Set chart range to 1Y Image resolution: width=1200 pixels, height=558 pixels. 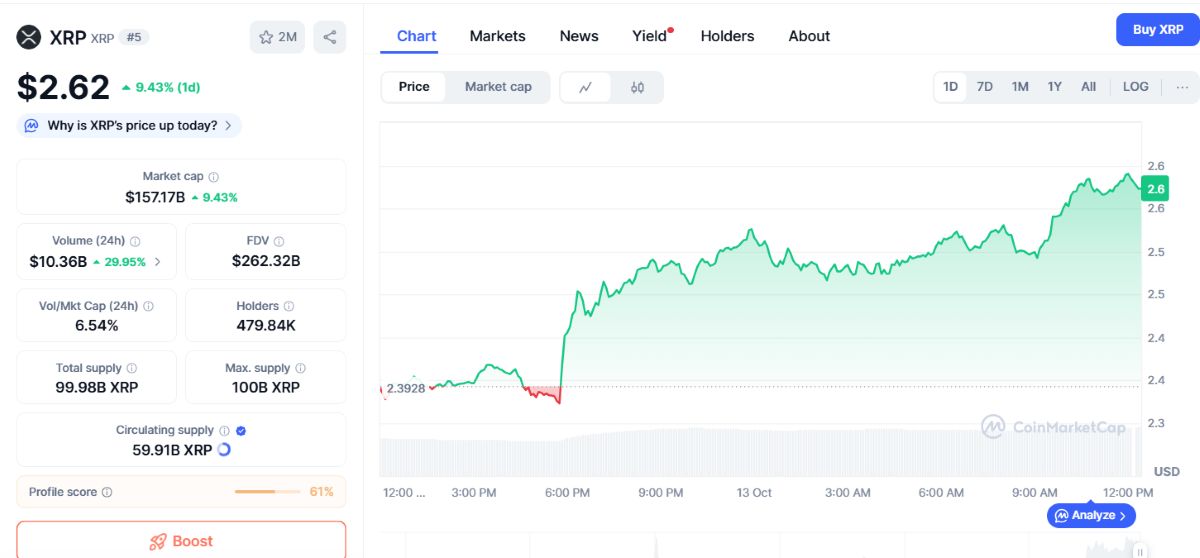pos(1055,87)
